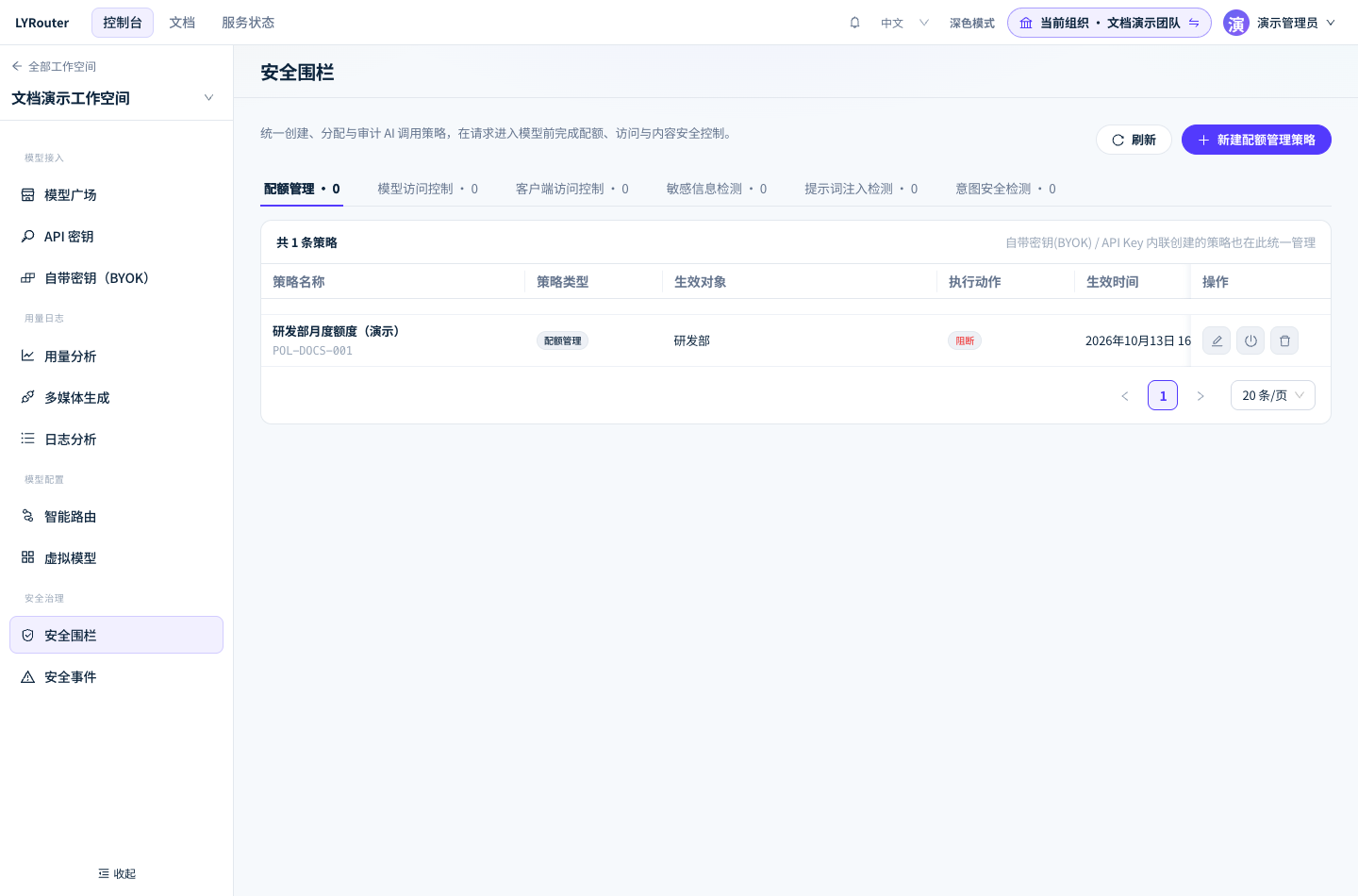Switch to the 模型访问控制 tab
Viewport: 1358px width, 896px height.
coord(427,189)
